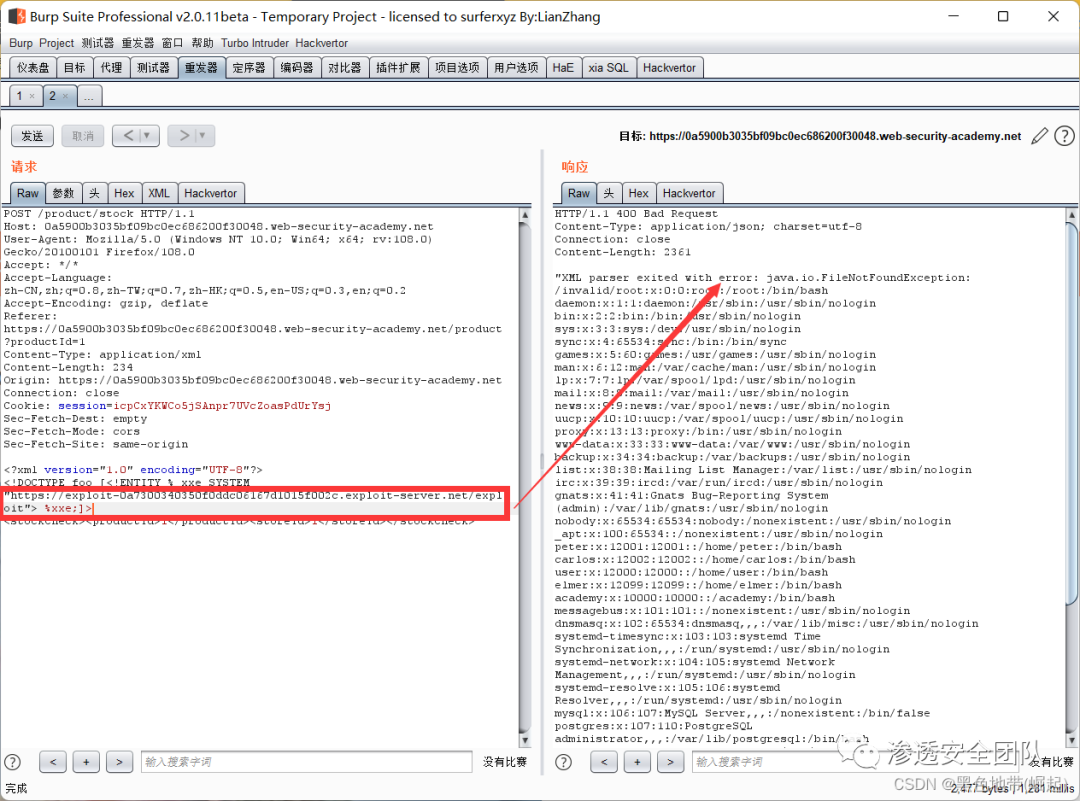This screenshot has width=1080, height=801.
Task: Close Repeater tab 2
Action: point(65,96)
